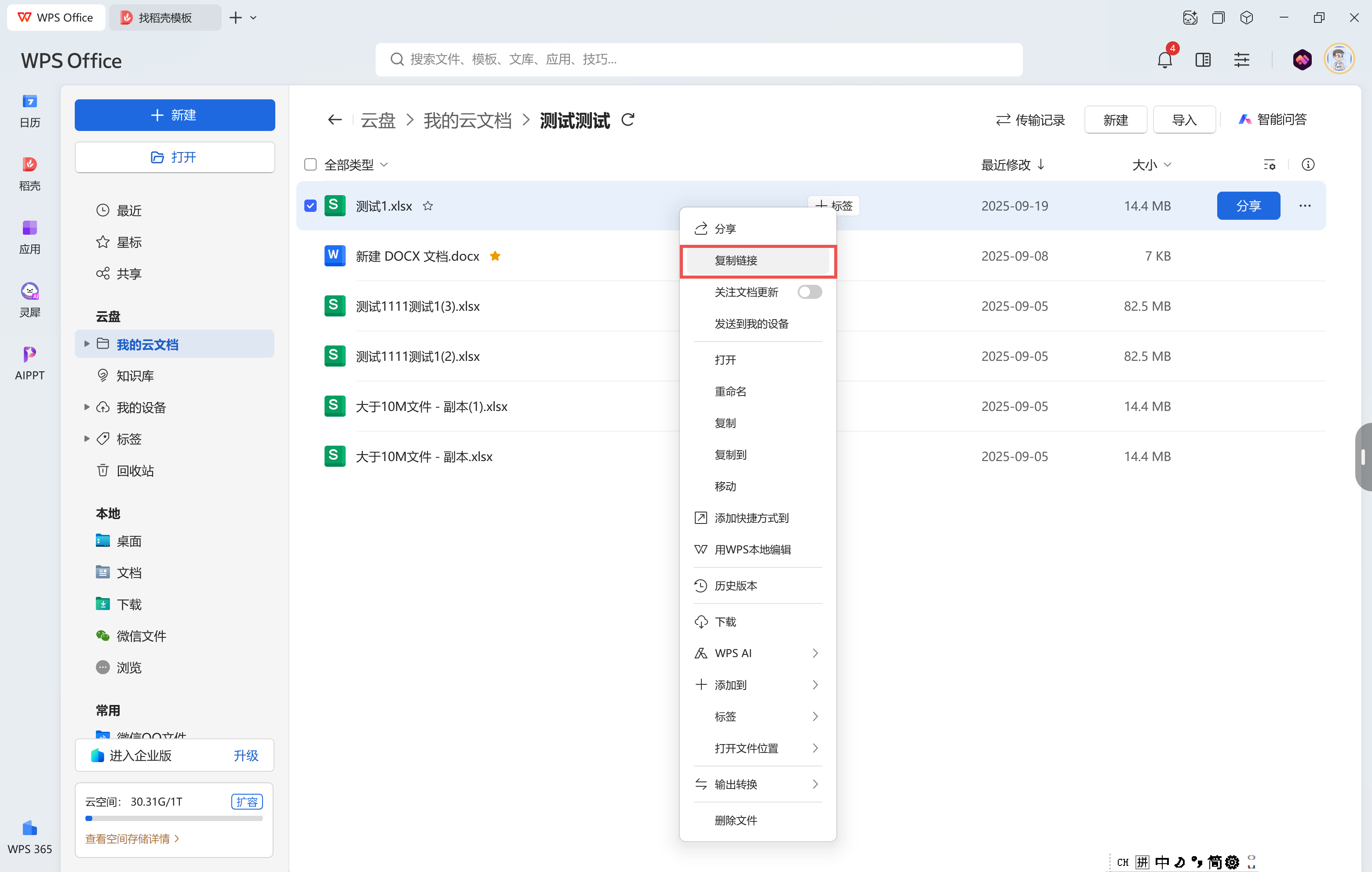Uncheck the 测试1.xlsx checkbox

[x=310, y=206]
